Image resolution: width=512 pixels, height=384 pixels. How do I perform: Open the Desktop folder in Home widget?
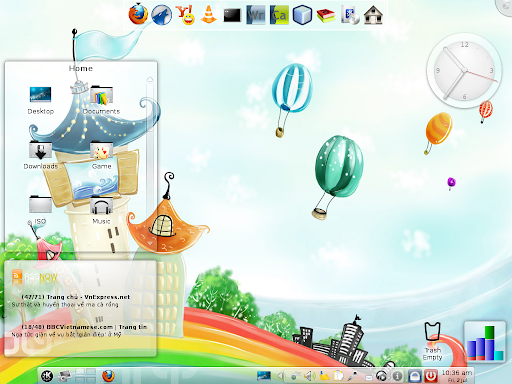40,100
